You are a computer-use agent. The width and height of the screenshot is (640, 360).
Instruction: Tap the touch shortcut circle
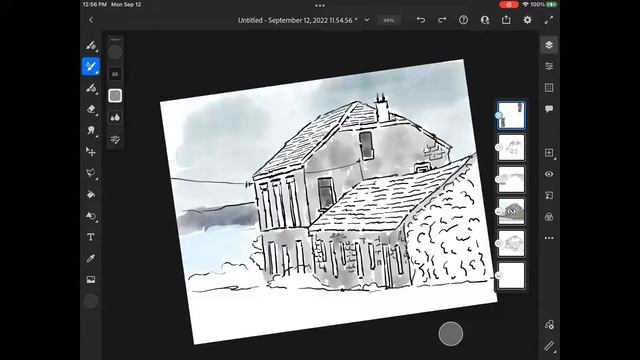(451, 334)
